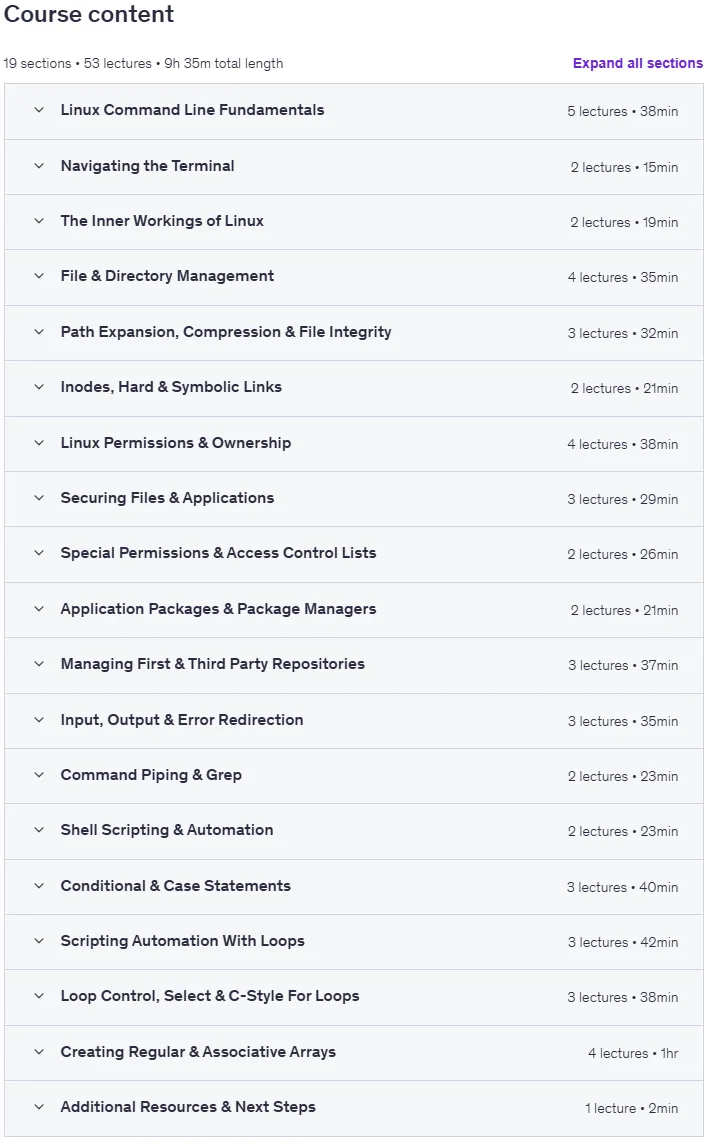Click chevron next to Inodes, Hard & Symbolic Links
The image size is (710, 1144).
[x=39, y=387]
